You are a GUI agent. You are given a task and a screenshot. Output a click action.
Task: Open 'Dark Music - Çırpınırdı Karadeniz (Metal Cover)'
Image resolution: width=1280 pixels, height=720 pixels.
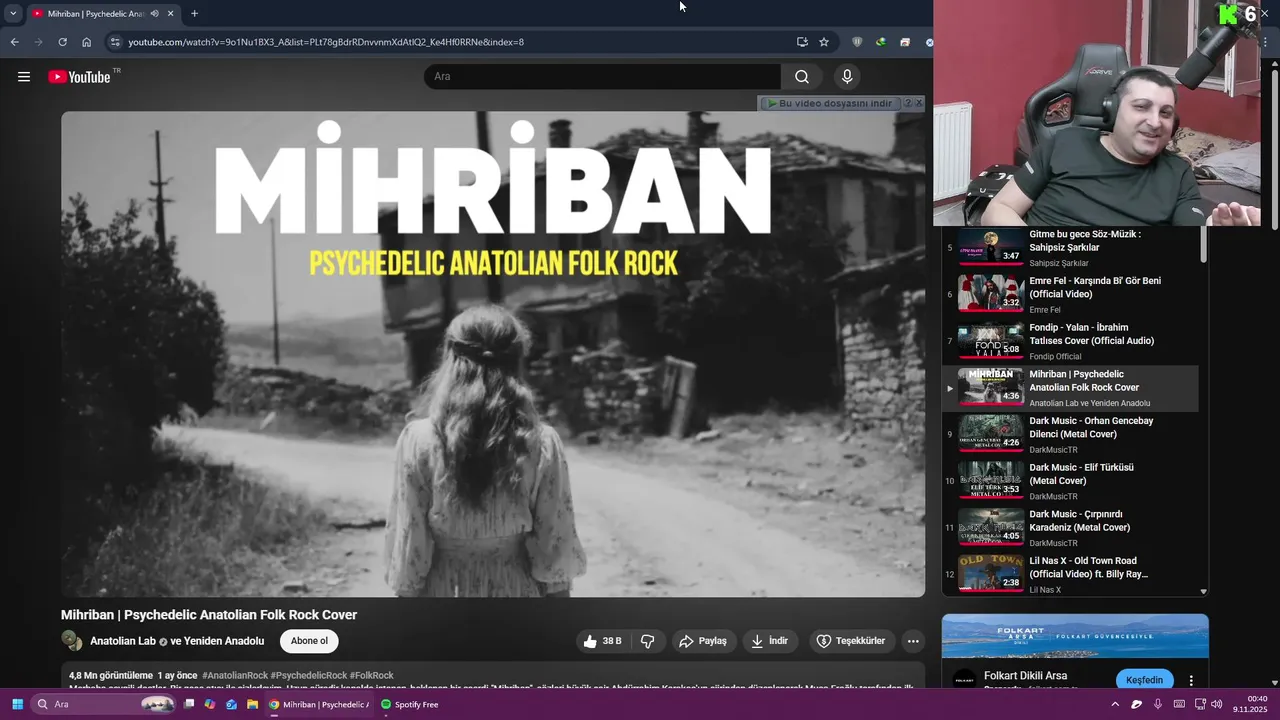pyautogui.click(x=1080, y=521)
